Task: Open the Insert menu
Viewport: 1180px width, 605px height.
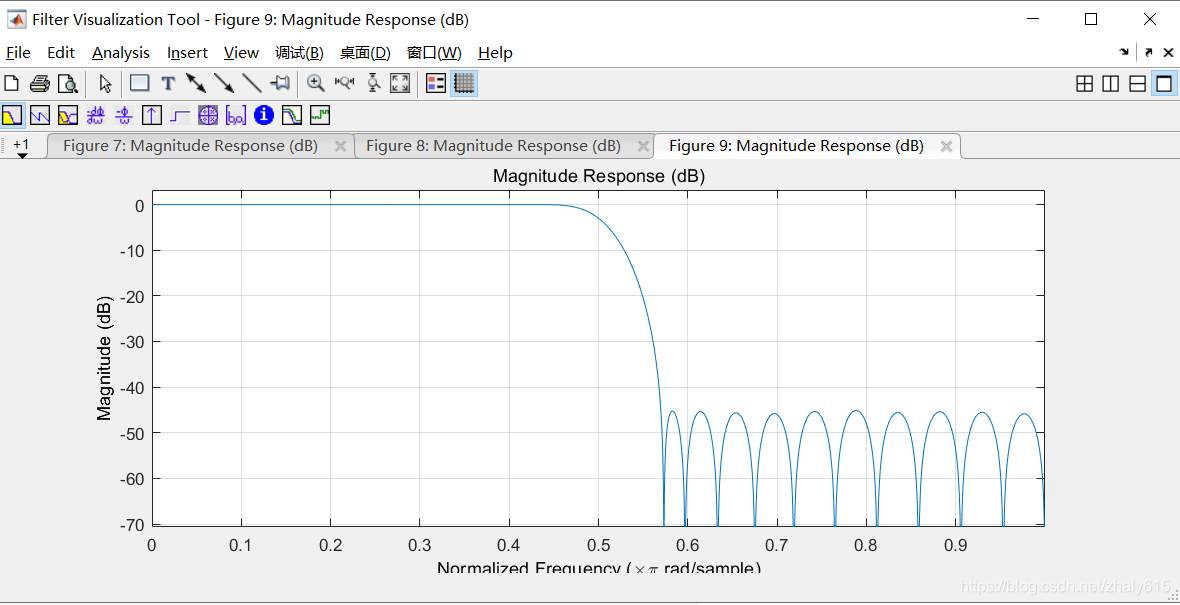Action: 187,53
